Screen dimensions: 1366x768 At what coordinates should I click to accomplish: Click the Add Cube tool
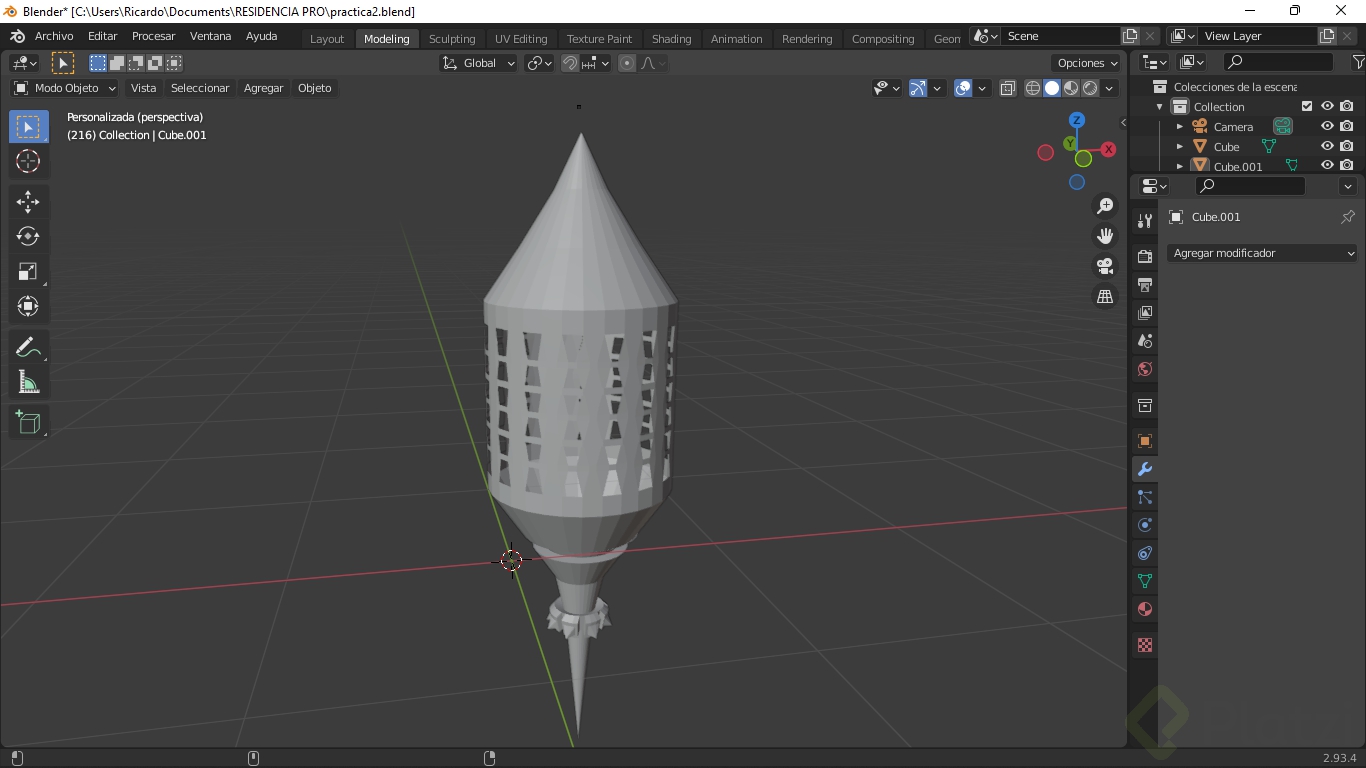coord(28,423)
